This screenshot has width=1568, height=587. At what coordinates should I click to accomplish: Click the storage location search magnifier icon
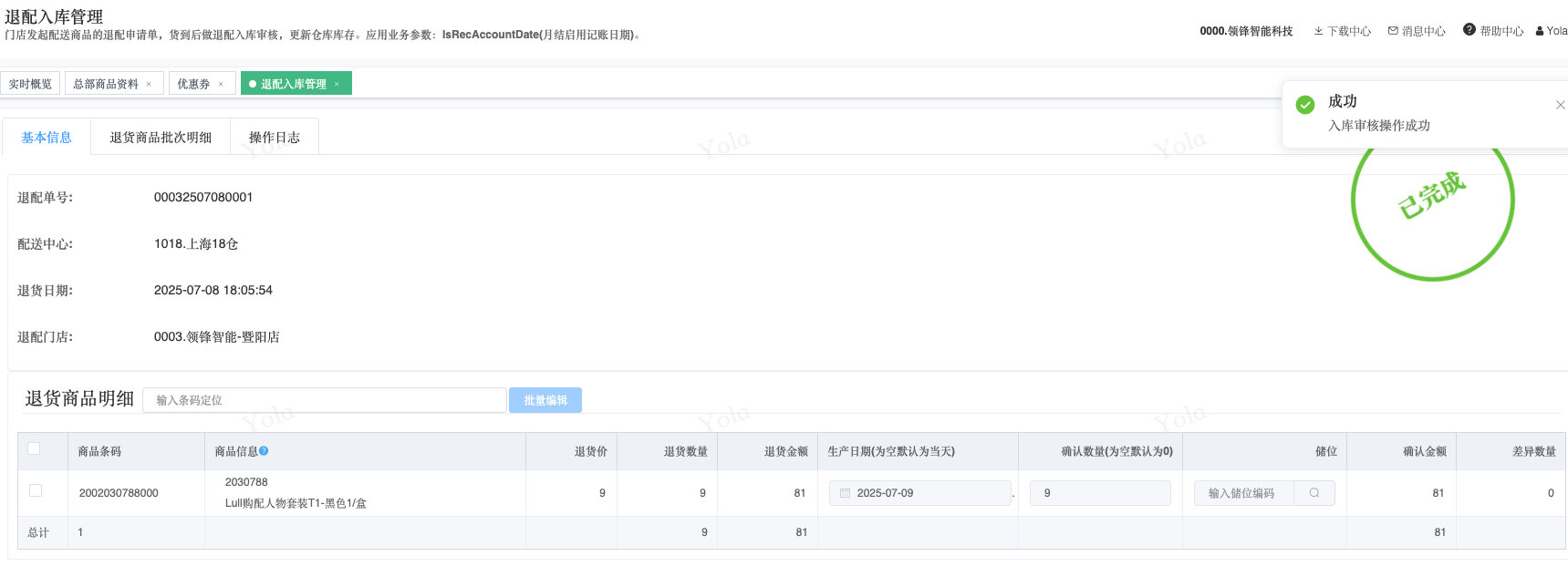click(x=1314, y=493)
